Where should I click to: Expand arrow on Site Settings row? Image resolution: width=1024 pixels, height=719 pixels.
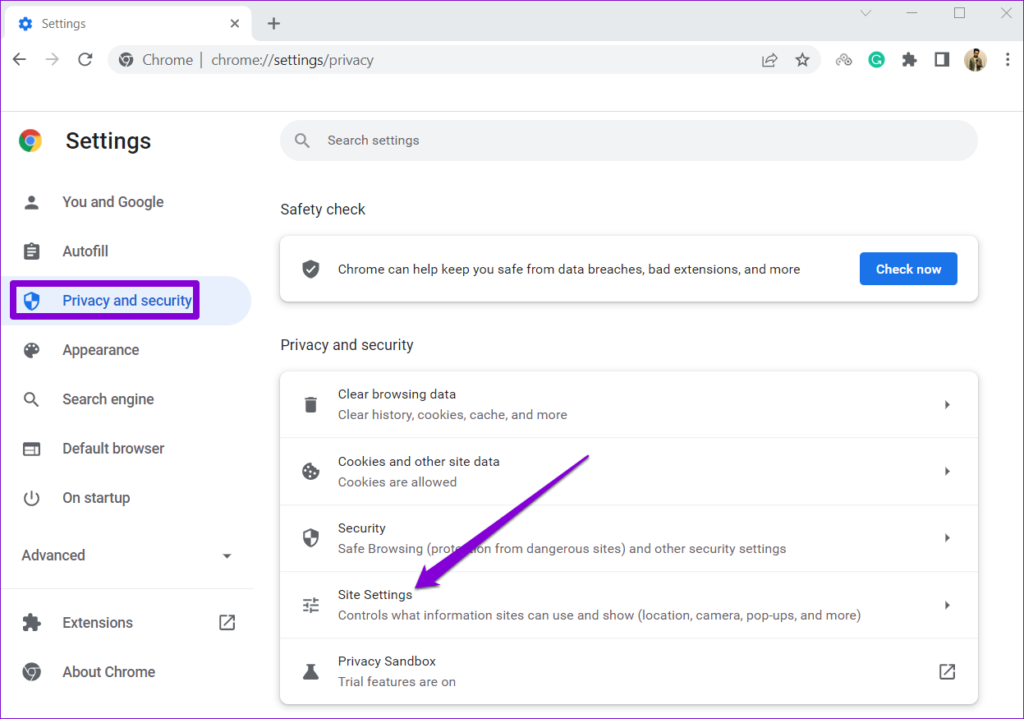[x=947, y=605]
